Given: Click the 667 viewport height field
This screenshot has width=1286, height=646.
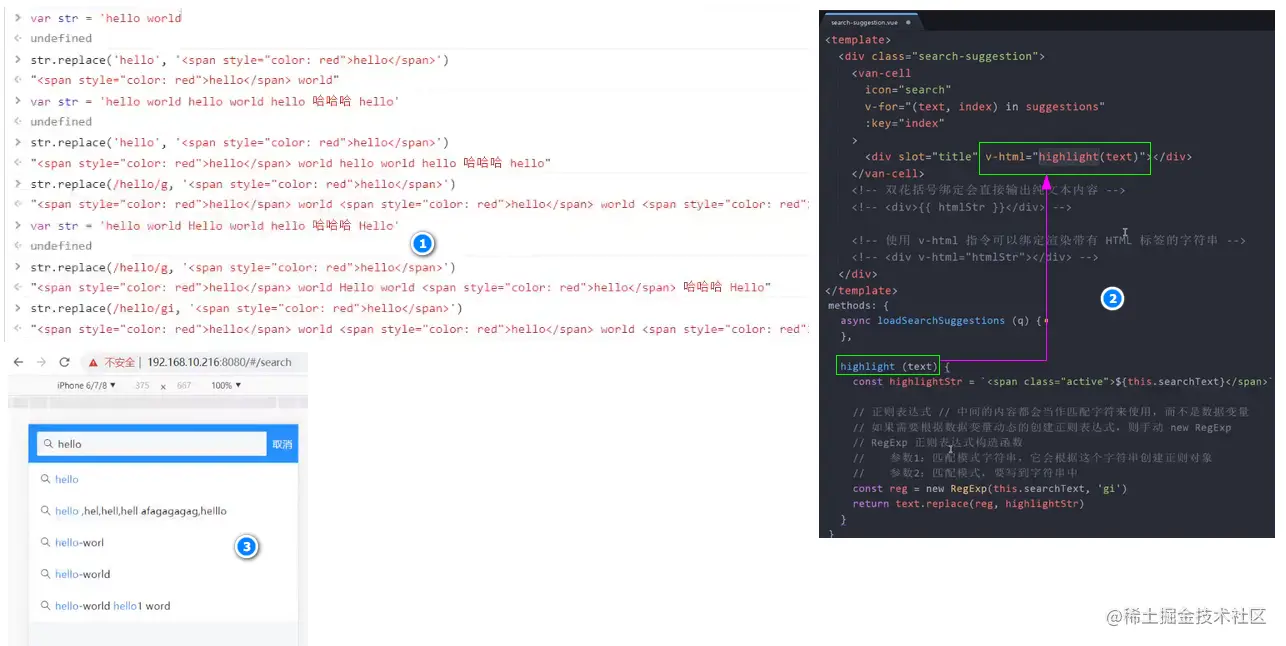Looking at the screenshot, I should coord(184,385).
